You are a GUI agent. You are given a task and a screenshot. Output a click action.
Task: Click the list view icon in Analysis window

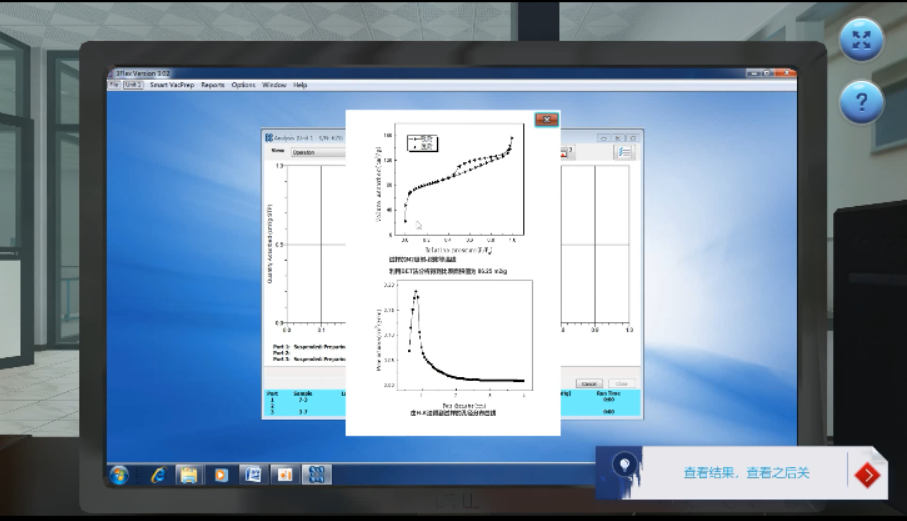pyautogui.click(x=624, y=152)
